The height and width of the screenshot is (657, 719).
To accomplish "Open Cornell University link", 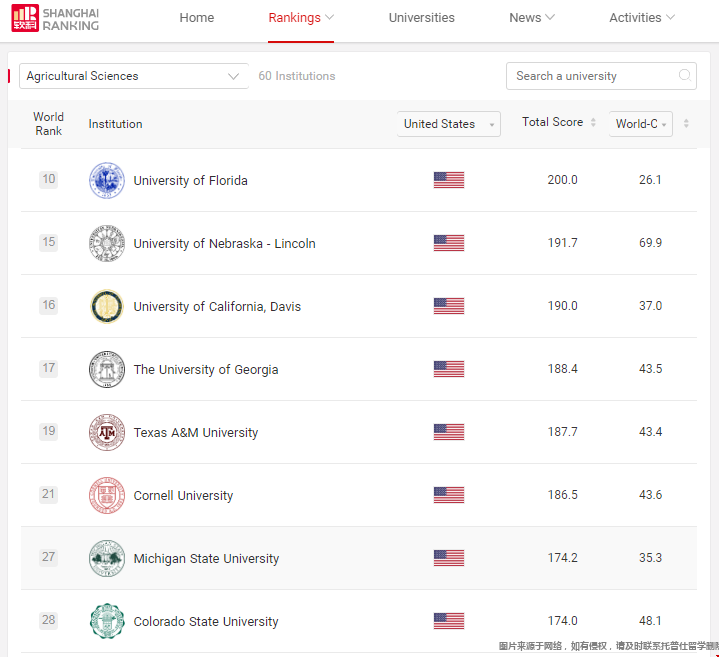I will pyautogui.click(x=183, y=496).
